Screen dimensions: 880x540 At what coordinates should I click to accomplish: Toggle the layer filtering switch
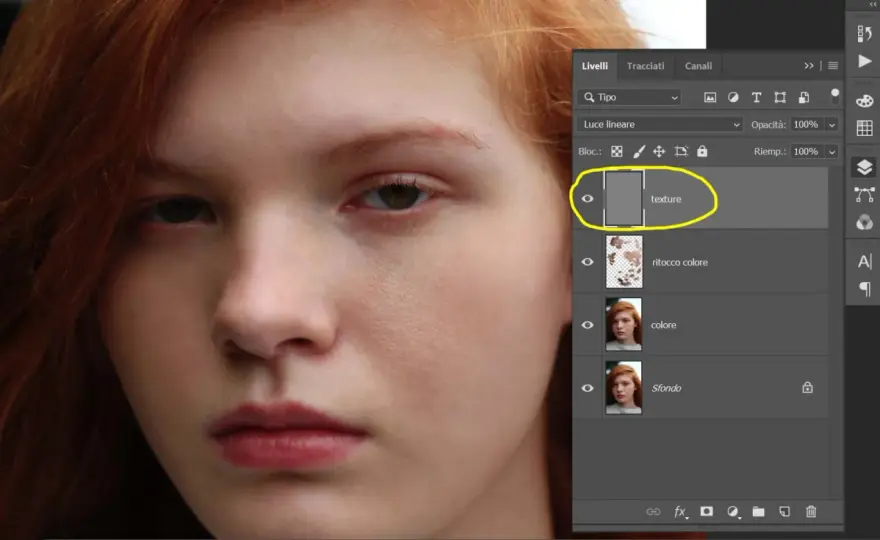pos(835,96)
